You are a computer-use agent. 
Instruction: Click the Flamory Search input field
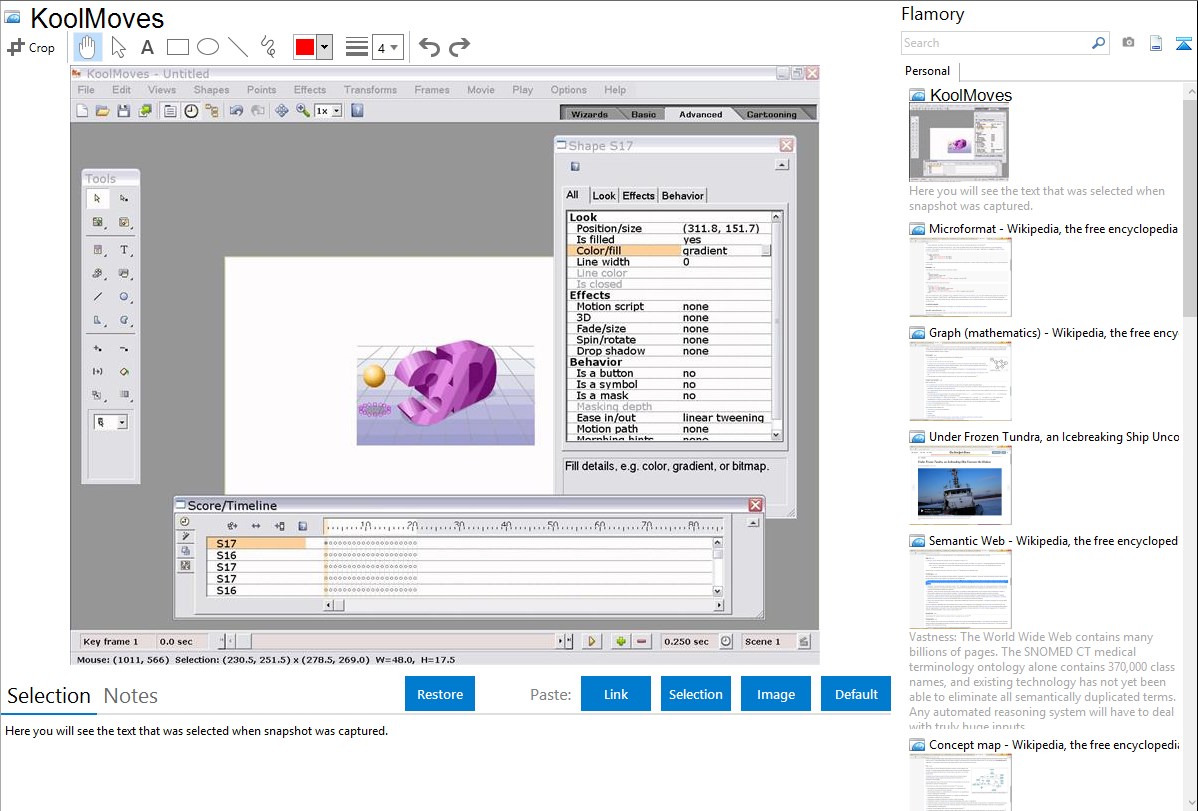pos(996,43)
